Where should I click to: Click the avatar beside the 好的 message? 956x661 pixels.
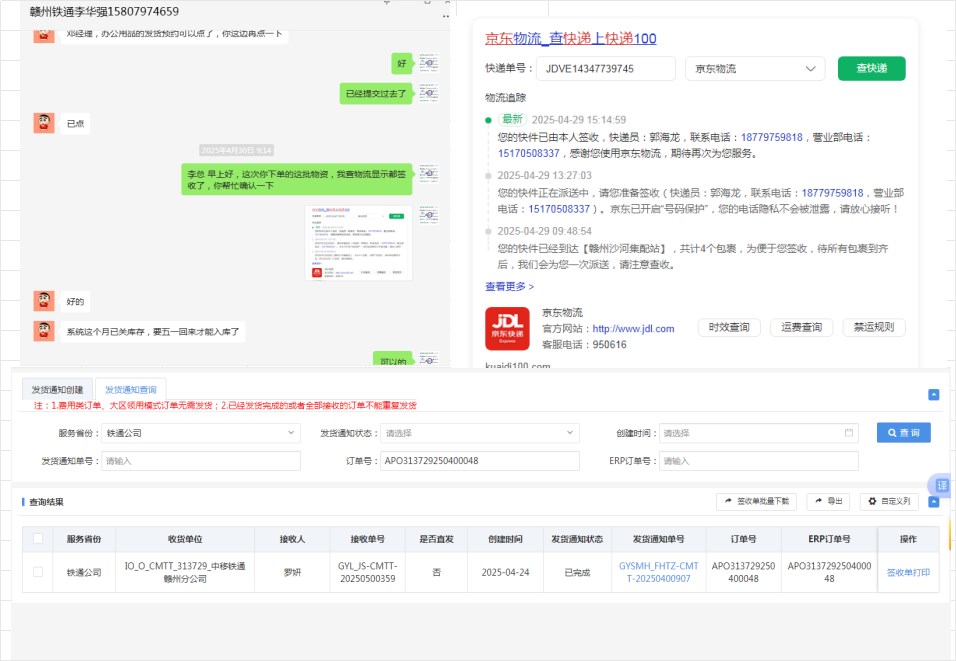(x=44, y=301)
